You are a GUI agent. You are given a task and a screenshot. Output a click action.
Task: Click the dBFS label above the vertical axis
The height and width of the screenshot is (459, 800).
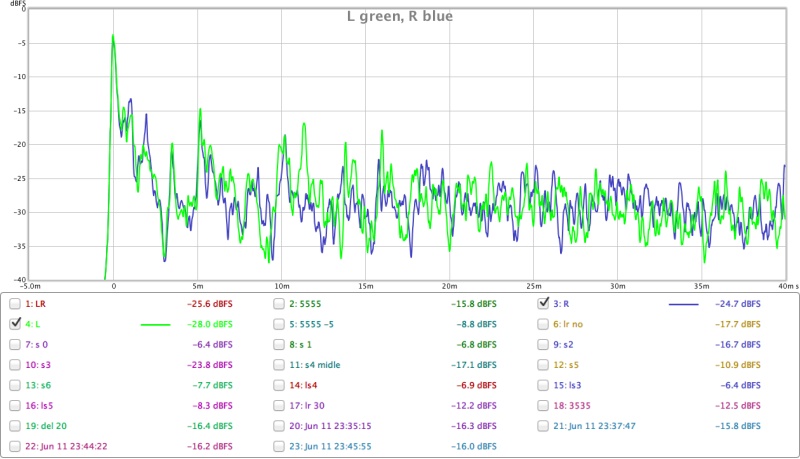pyautogui.click(x=14, y=6)
